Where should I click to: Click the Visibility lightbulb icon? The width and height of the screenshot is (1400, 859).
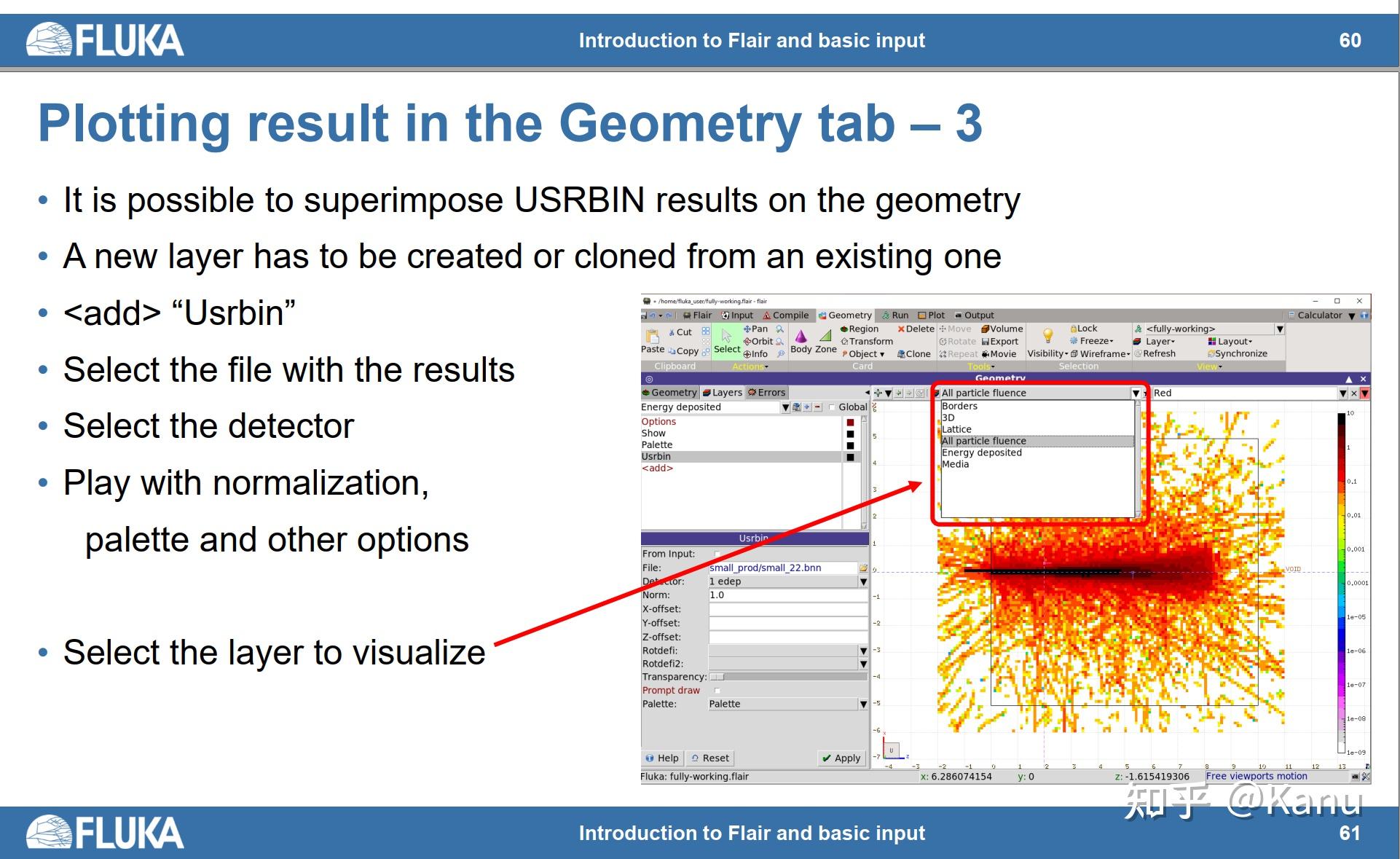(x=1047, y=336)
